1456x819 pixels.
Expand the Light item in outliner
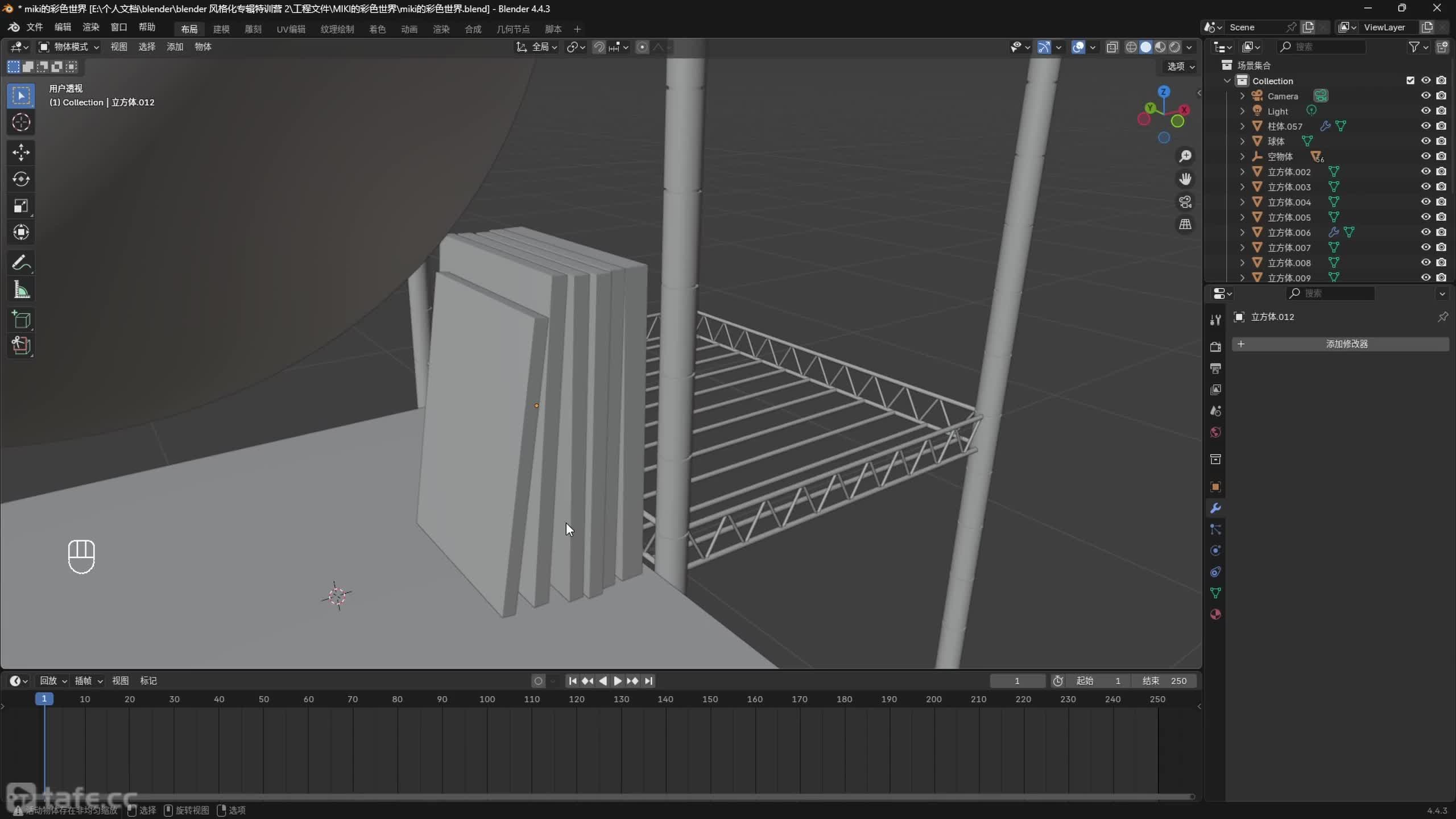[x=1242, y=111]
